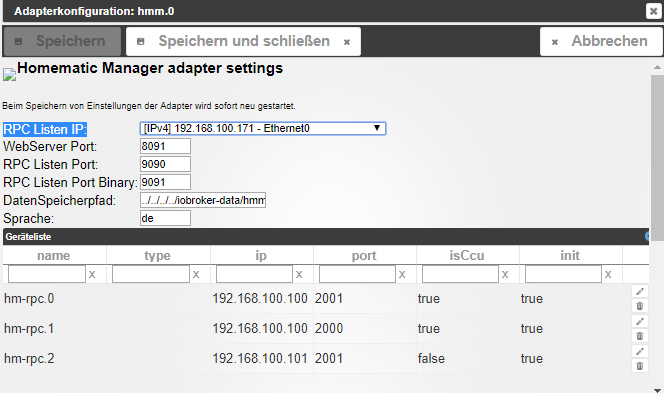This screenshot has width=664, height=393.
Task: Delete the hm-rpc.2 row via trash icon
Action: click(640, 366)
